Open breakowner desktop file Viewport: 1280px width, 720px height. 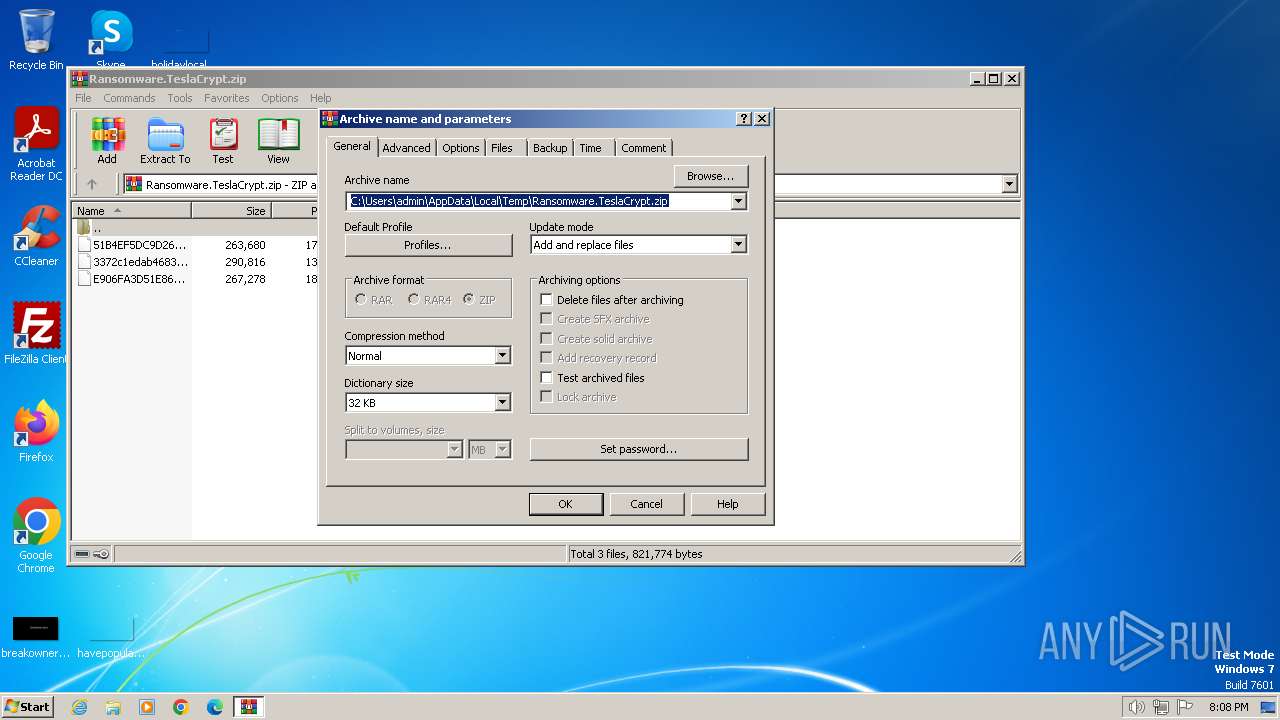[36, 637]
